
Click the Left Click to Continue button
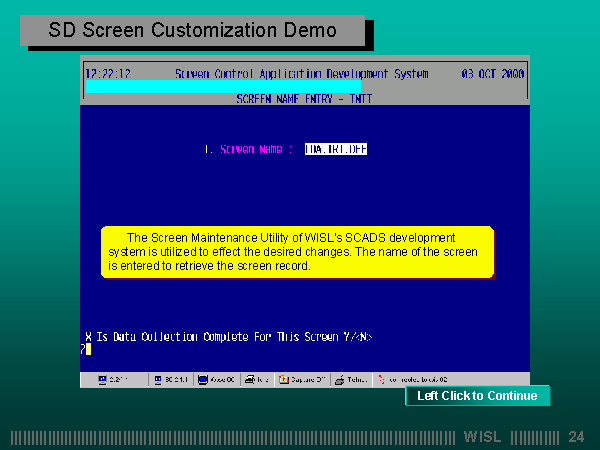pyautogui.click(x=477, y=396)
